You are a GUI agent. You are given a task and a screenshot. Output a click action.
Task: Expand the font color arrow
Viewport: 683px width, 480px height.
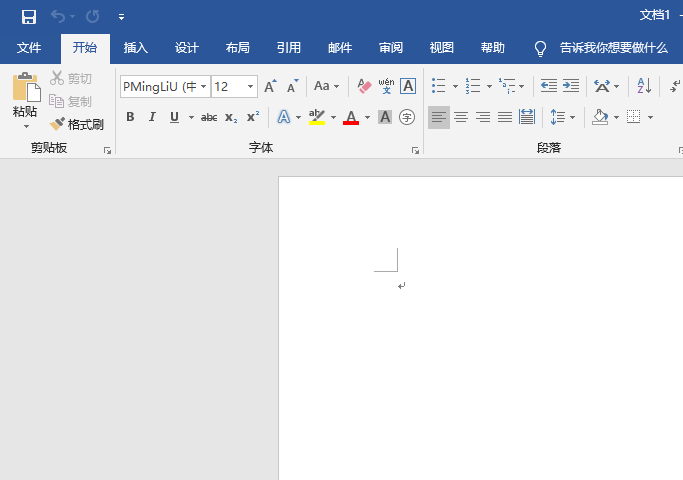[x=367, y=117]
